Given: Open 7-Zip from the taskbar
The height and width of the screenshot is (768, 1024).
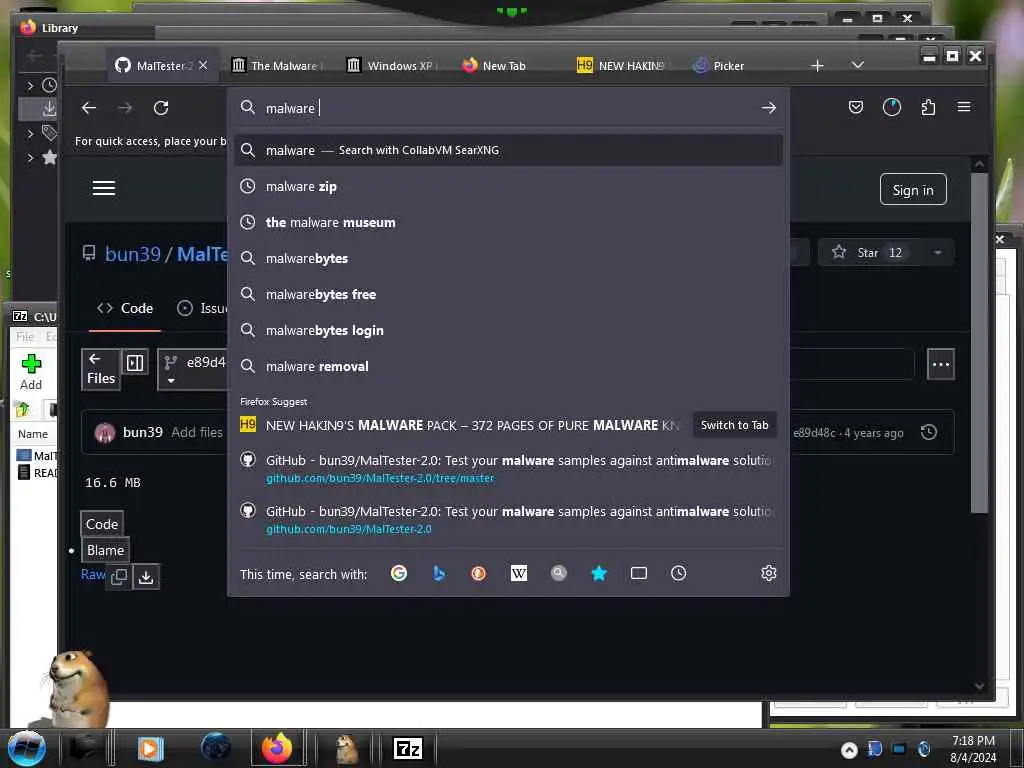Looking at the screenshot, I should (x=408, y=748).
